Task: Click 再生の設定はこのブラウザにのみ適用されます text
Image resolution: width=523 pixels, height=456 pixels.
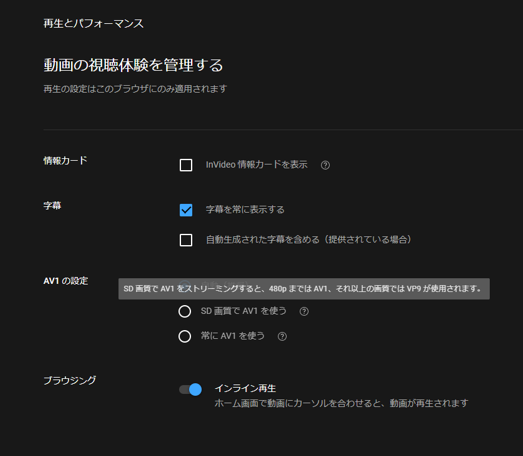Action: (135, 89)
